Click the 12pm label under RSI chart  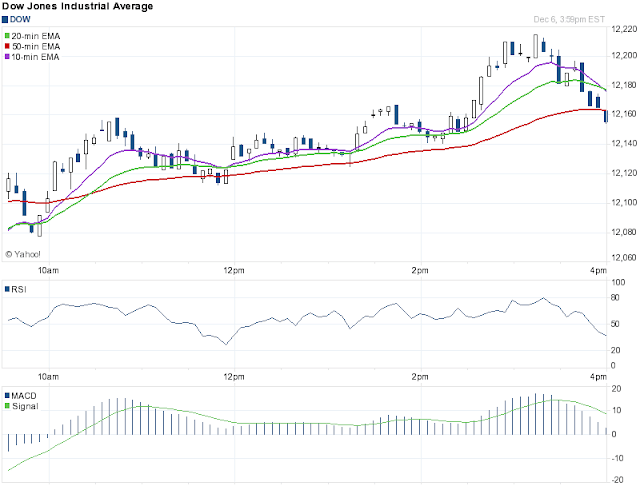(234, 377)
